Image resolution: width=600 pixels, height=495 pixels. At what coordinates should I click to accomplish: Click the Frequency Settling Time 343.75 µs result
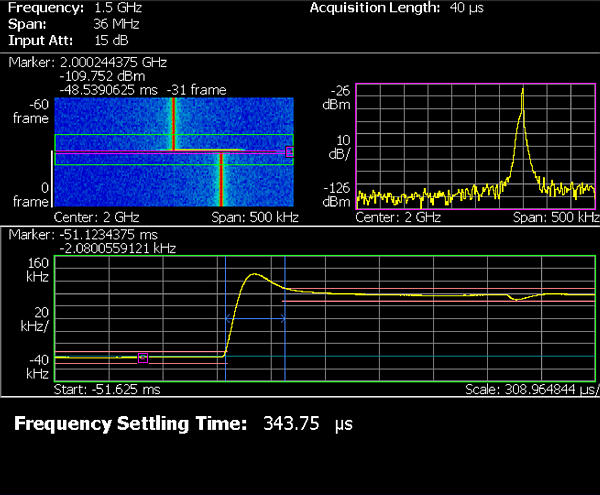(x=184, y=424)
